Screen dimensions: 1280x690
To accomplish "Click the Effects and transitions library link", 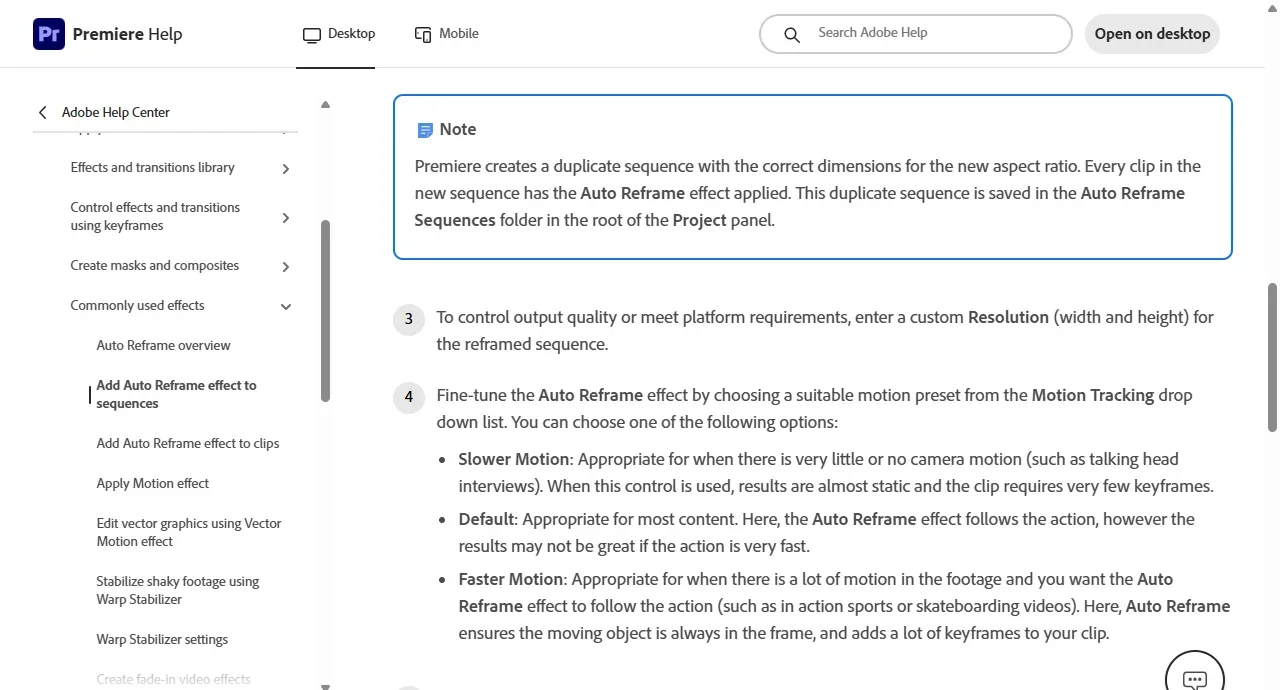I will [152, 168].
